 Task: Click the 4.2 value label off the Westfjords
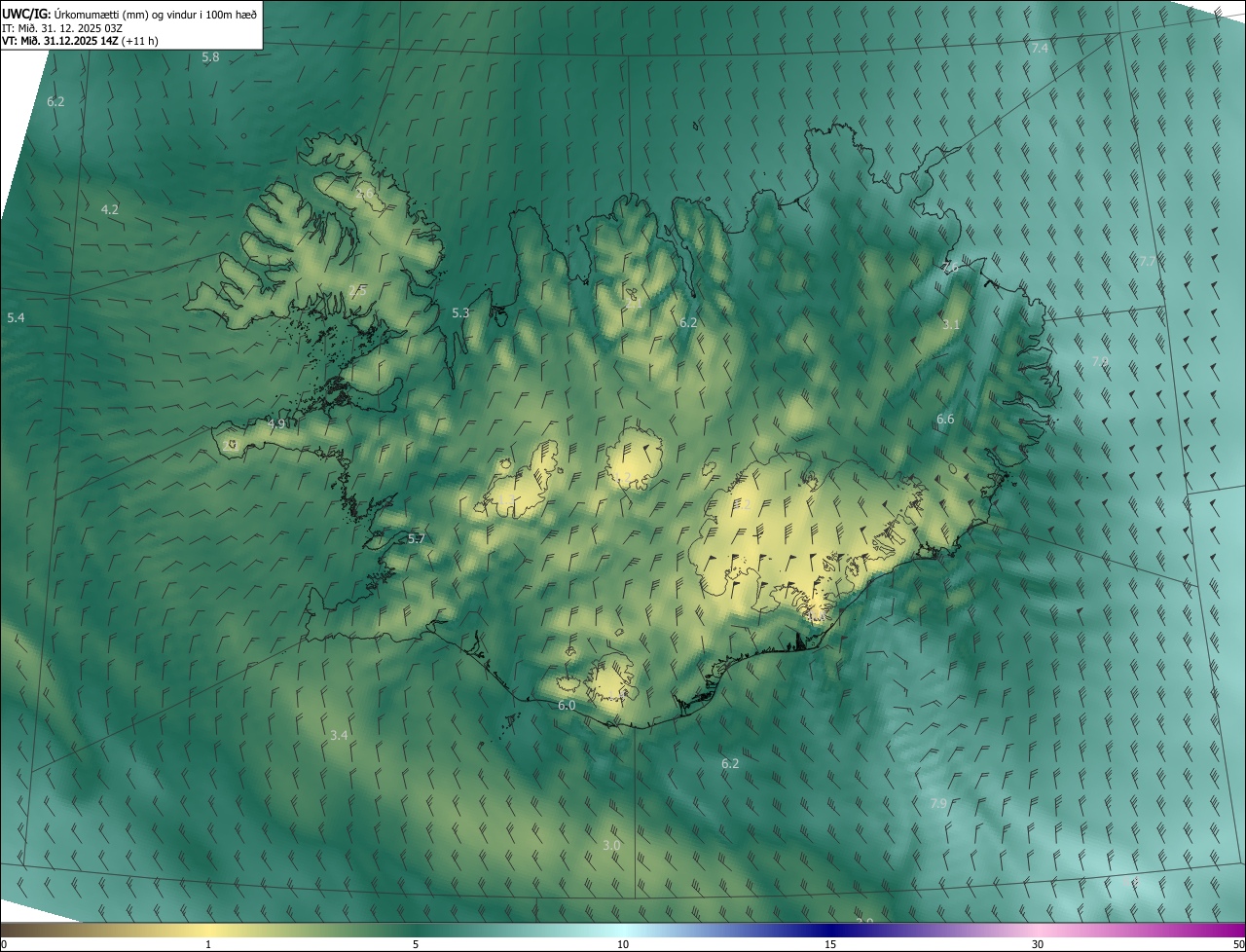[x=110, y=209]
